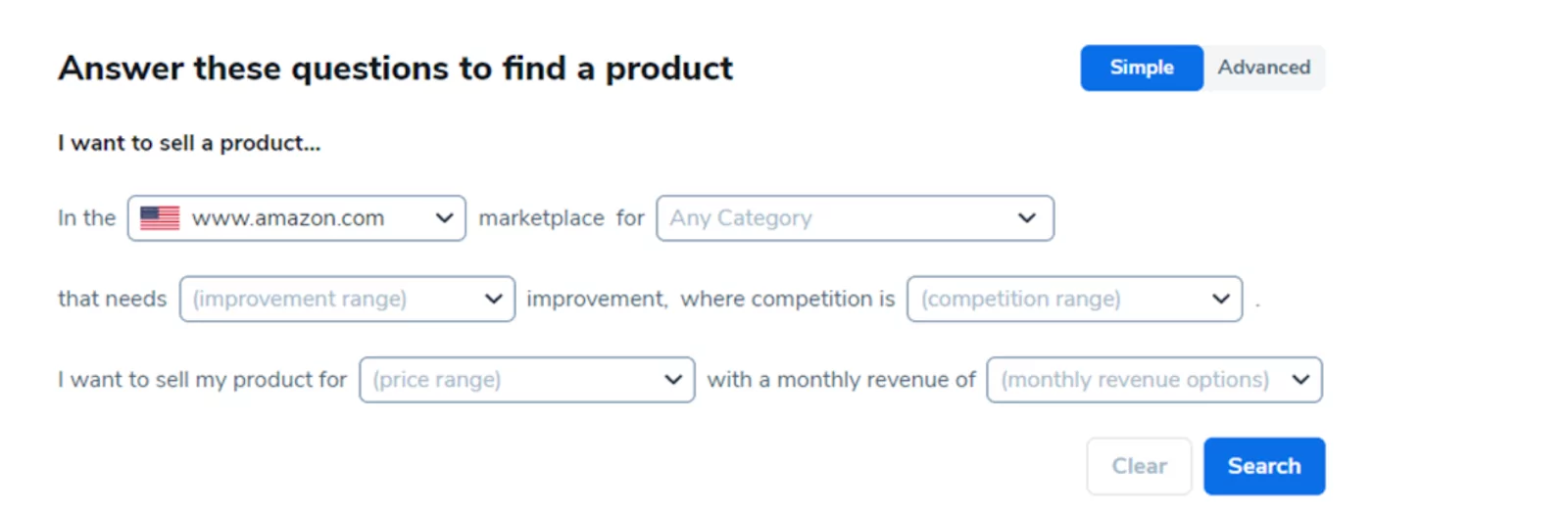Click the marketplace dropdown chevron arrow

click(x=444, y=218)
